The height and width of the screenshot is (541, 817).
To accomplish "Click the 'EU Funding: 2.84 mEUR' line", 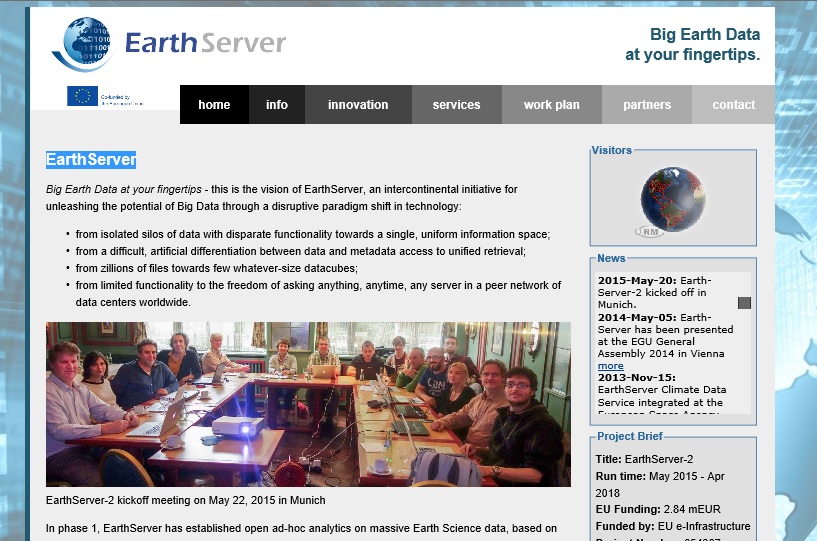I will click(658, 509).
